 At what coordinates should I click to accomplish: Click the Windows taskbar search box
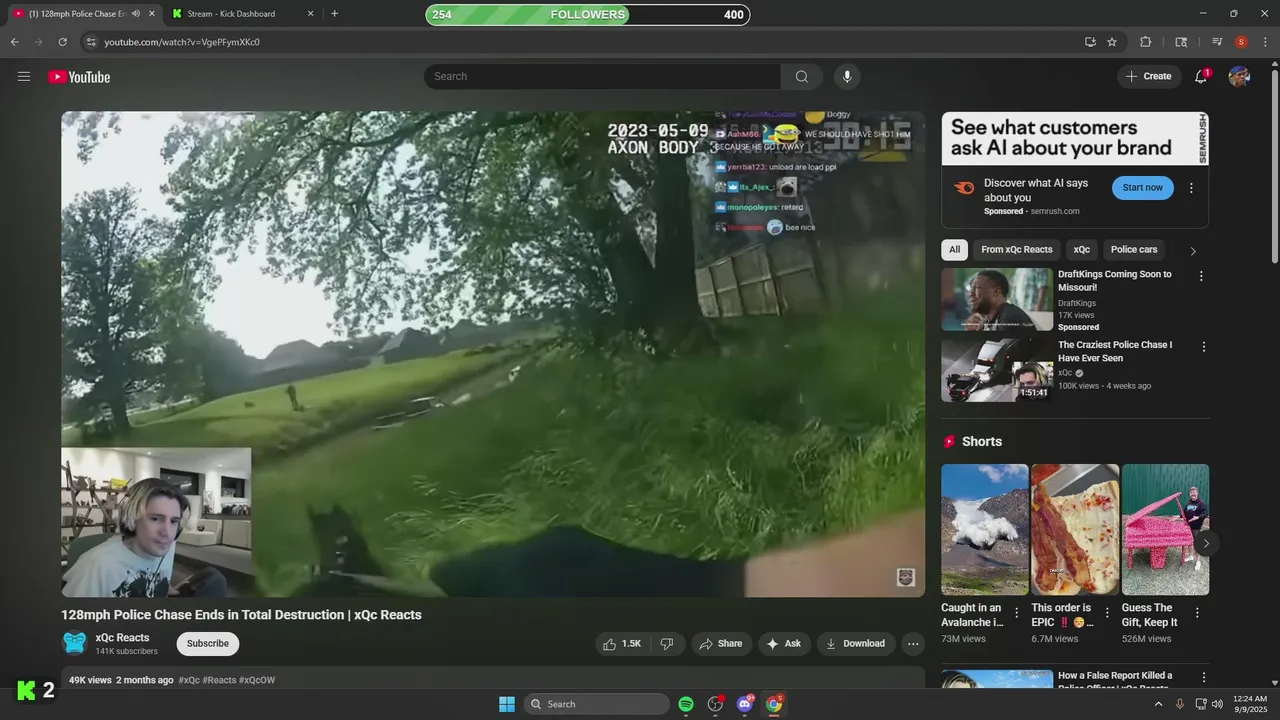[x=596, y=704]
